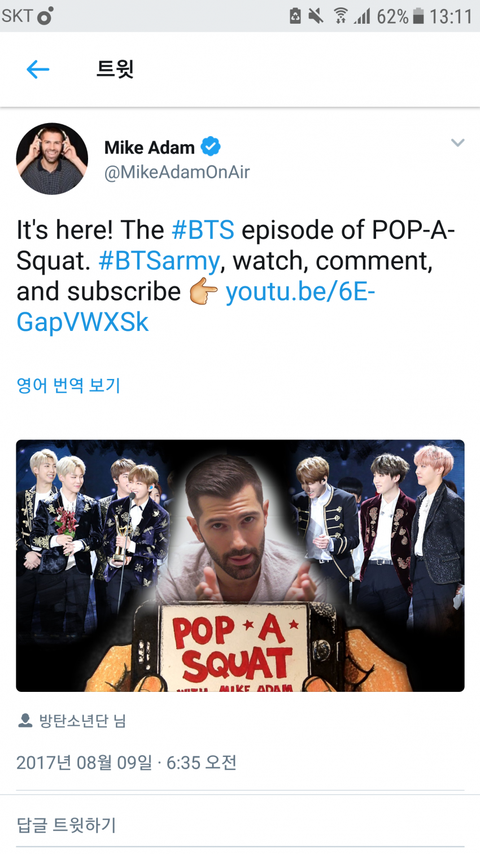480x854 pixels.
Task: Expand the tweet options chevron
Action: point(458,143)
